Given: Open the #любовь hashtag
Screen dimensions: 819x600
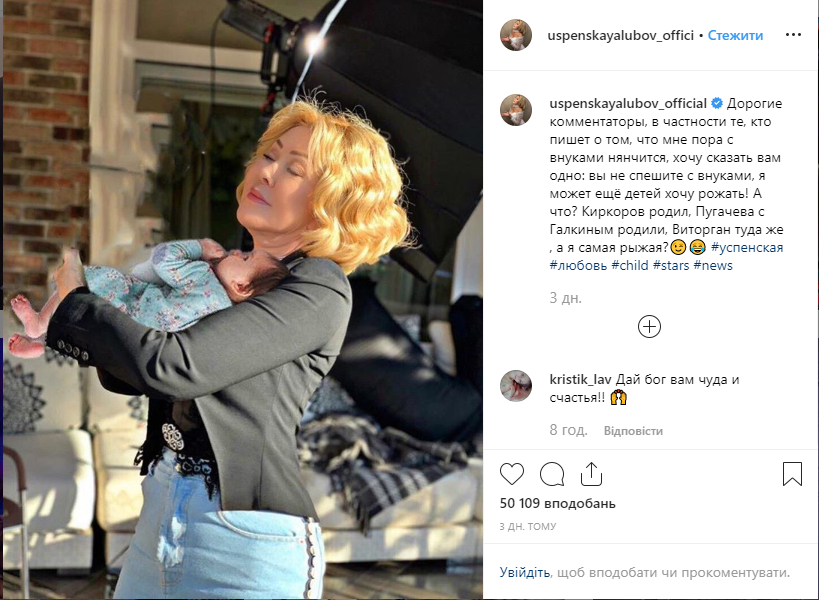Looking at the screenshot, I should tap(578, 265).
